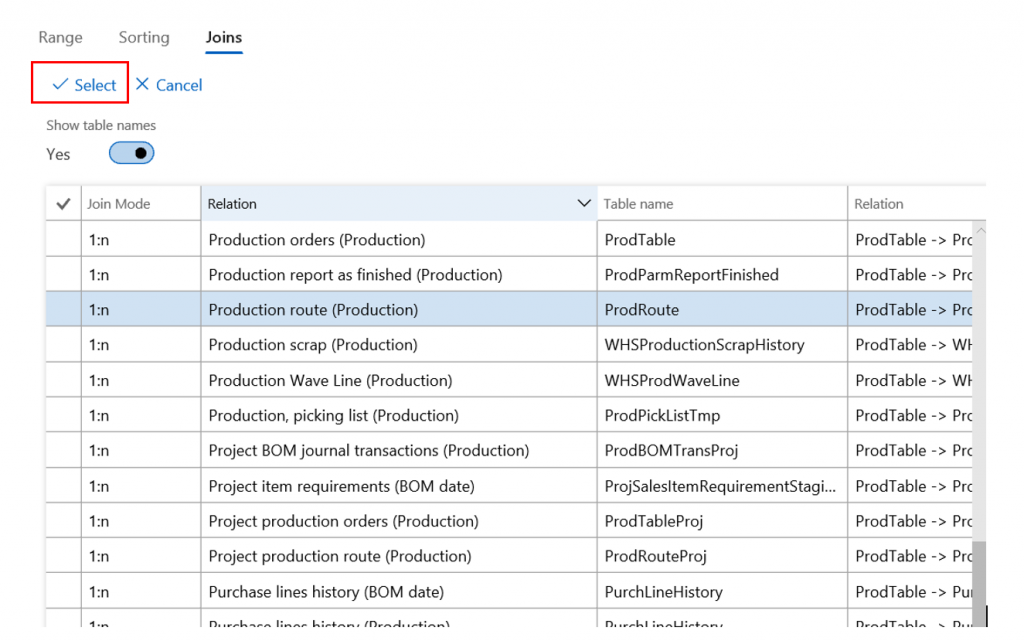Viewport: 1024px width, 641px height.
Task: Tick the row checkbox for Production orders
Action: [63, 240]
